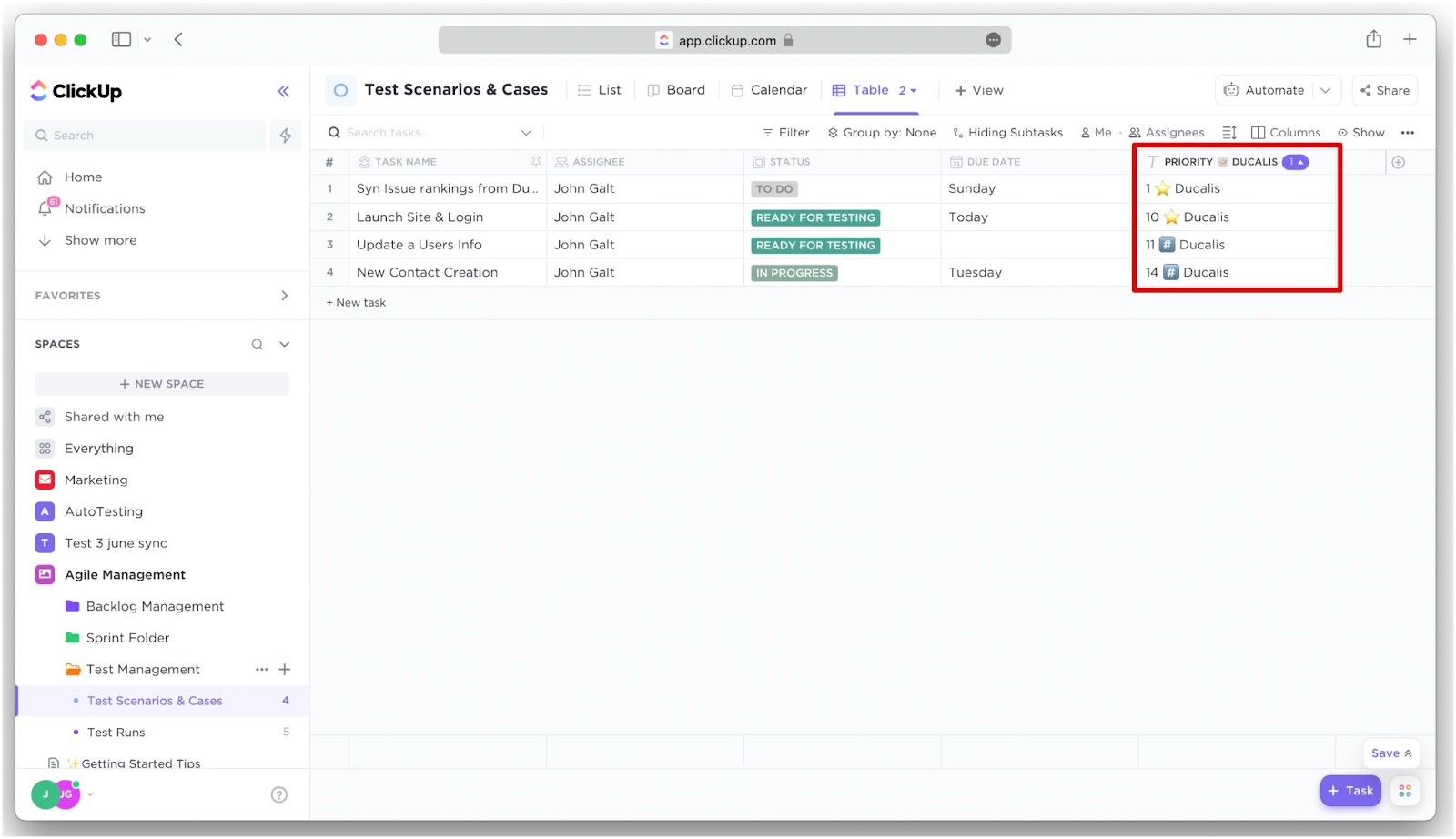Image resolution: width=1456 pixels, height=839 pixels.
Task: Click the lightning bolt quick action icon
Action: 286,136
